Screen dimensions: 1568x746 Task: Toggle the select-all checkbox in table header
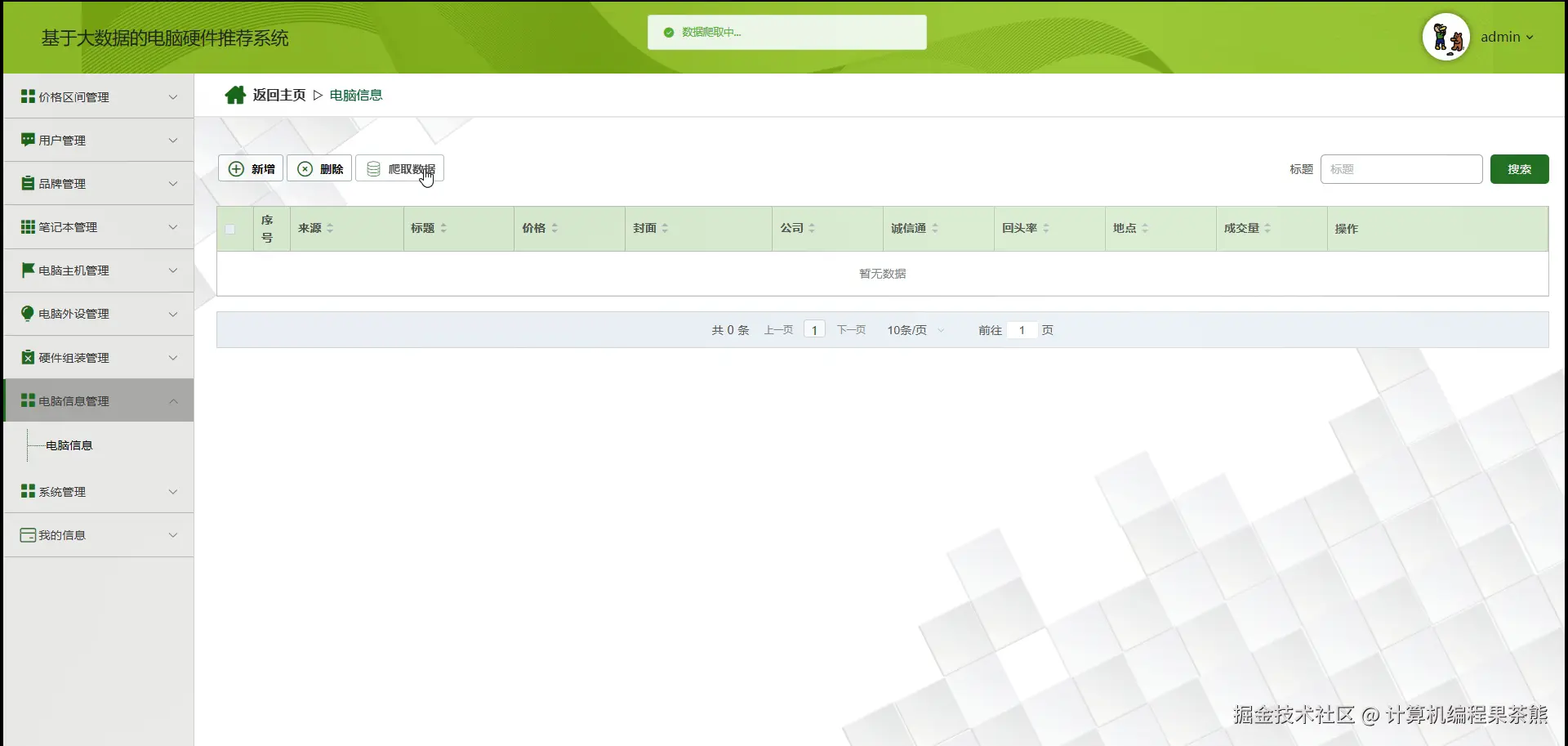coord(230,230)
